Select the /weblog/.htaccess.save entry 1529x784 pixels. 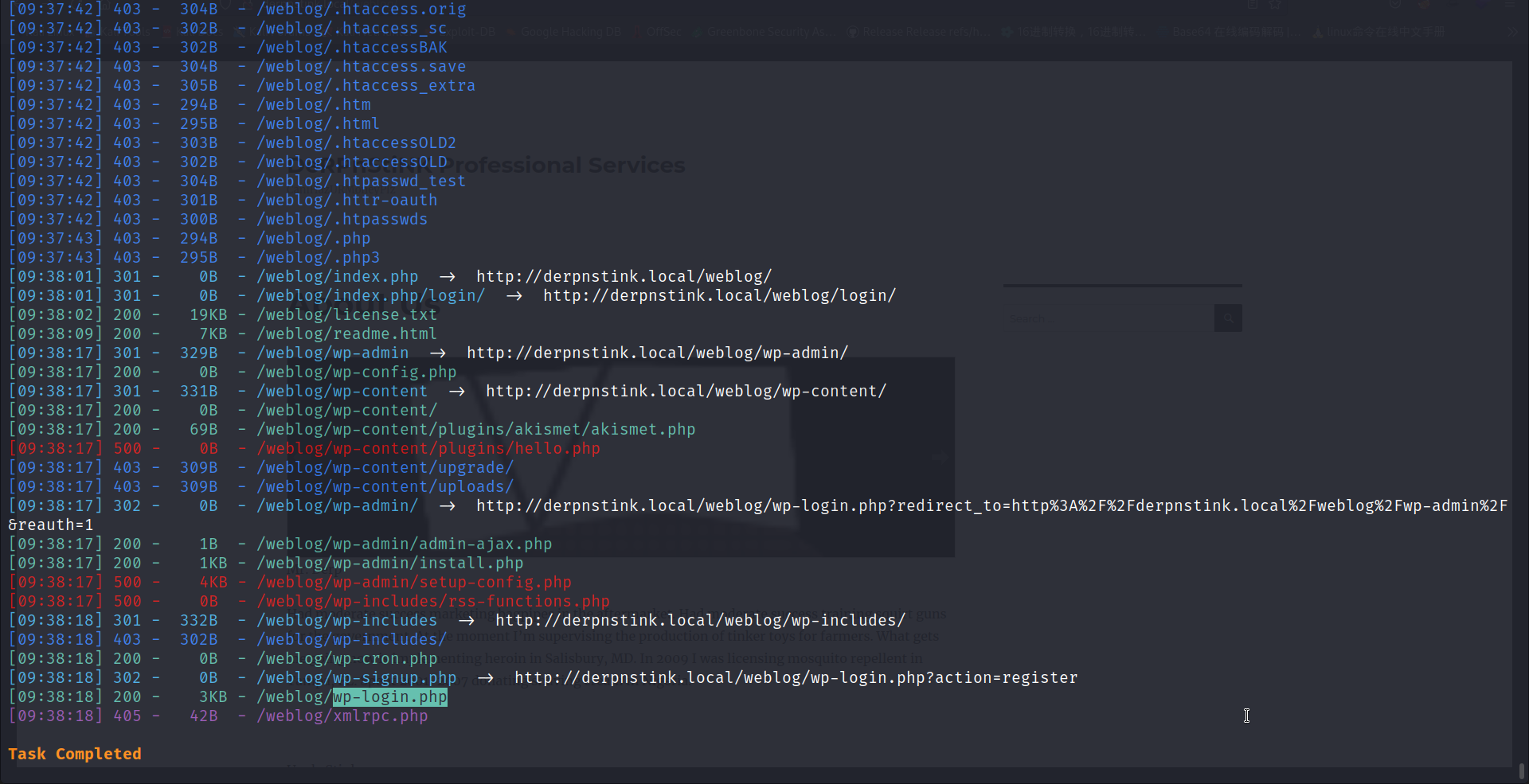[361, 67]
